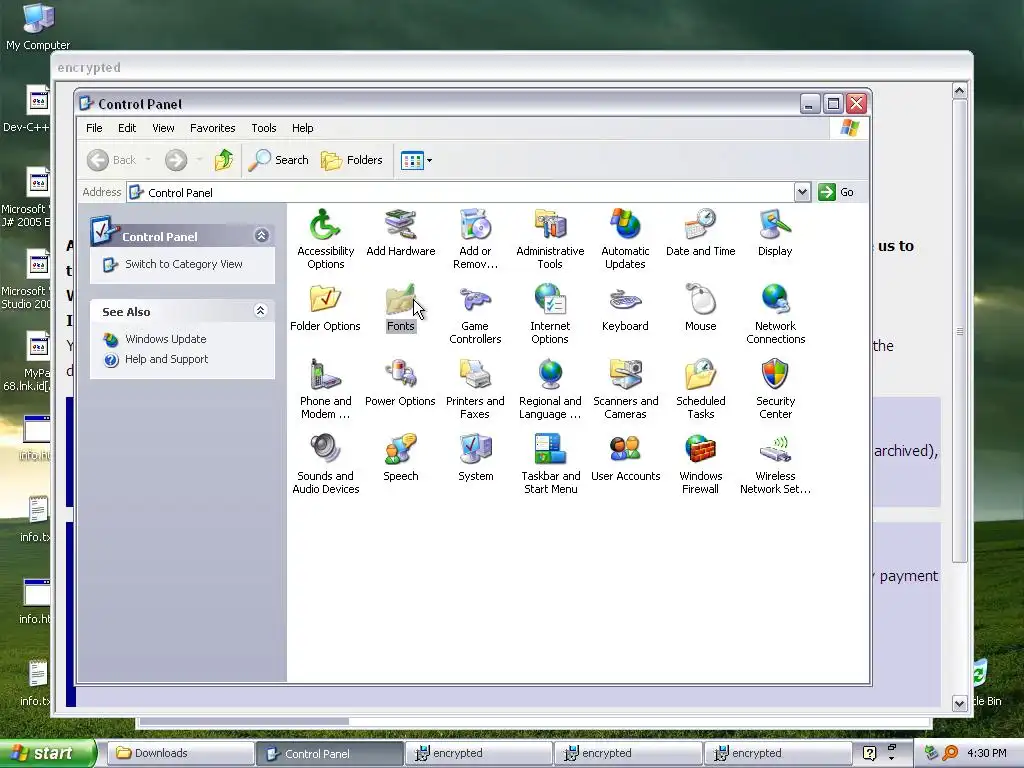Select Security Center shield icon
The height and width of the screenshot is (768, 1024).
[775, 389]
